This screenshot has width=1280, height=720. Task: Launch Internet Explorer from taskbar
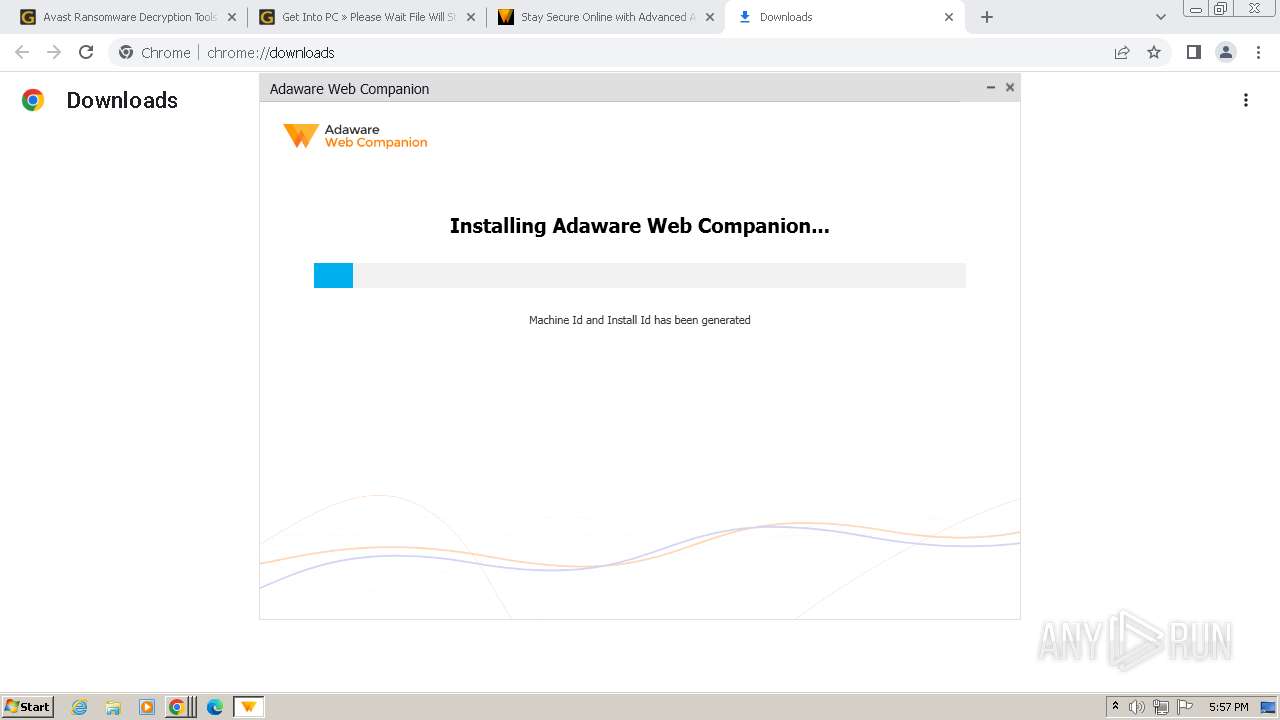pyautogui.click(x=80, y=707)
